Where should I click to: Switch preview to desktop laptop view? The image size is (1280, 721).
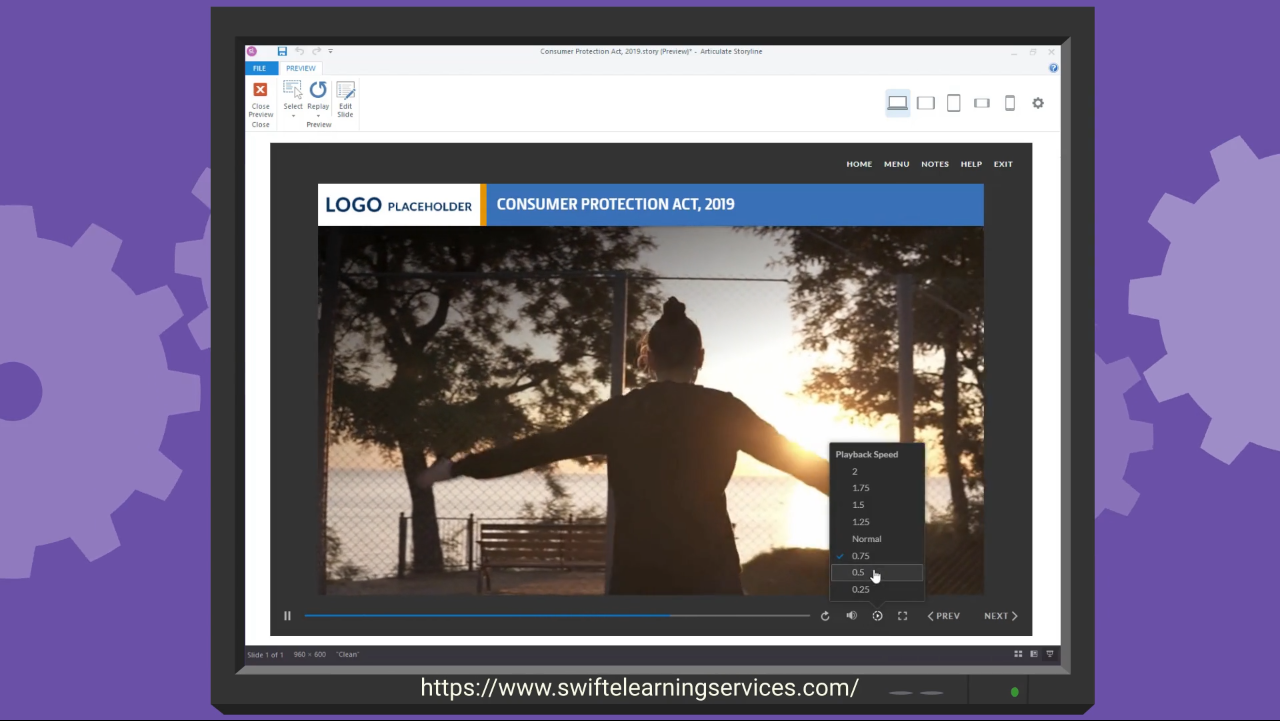tap(898, 103)
